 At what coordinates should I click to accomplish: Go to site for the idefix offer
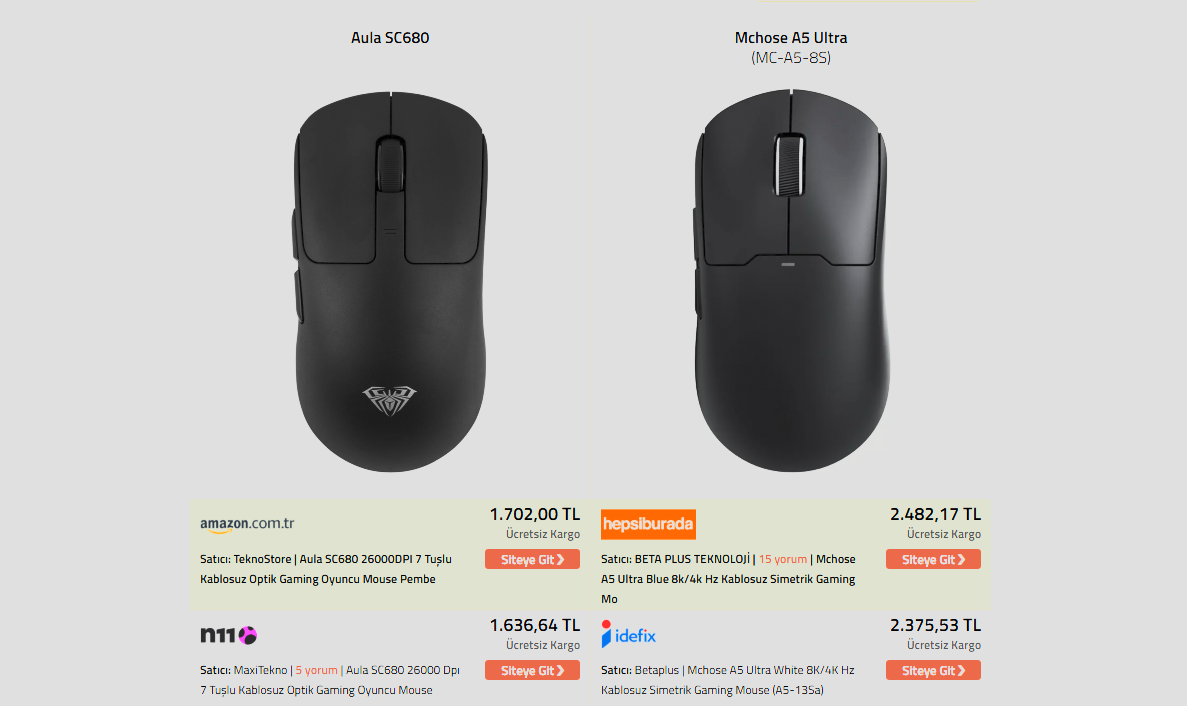[933, 670]
